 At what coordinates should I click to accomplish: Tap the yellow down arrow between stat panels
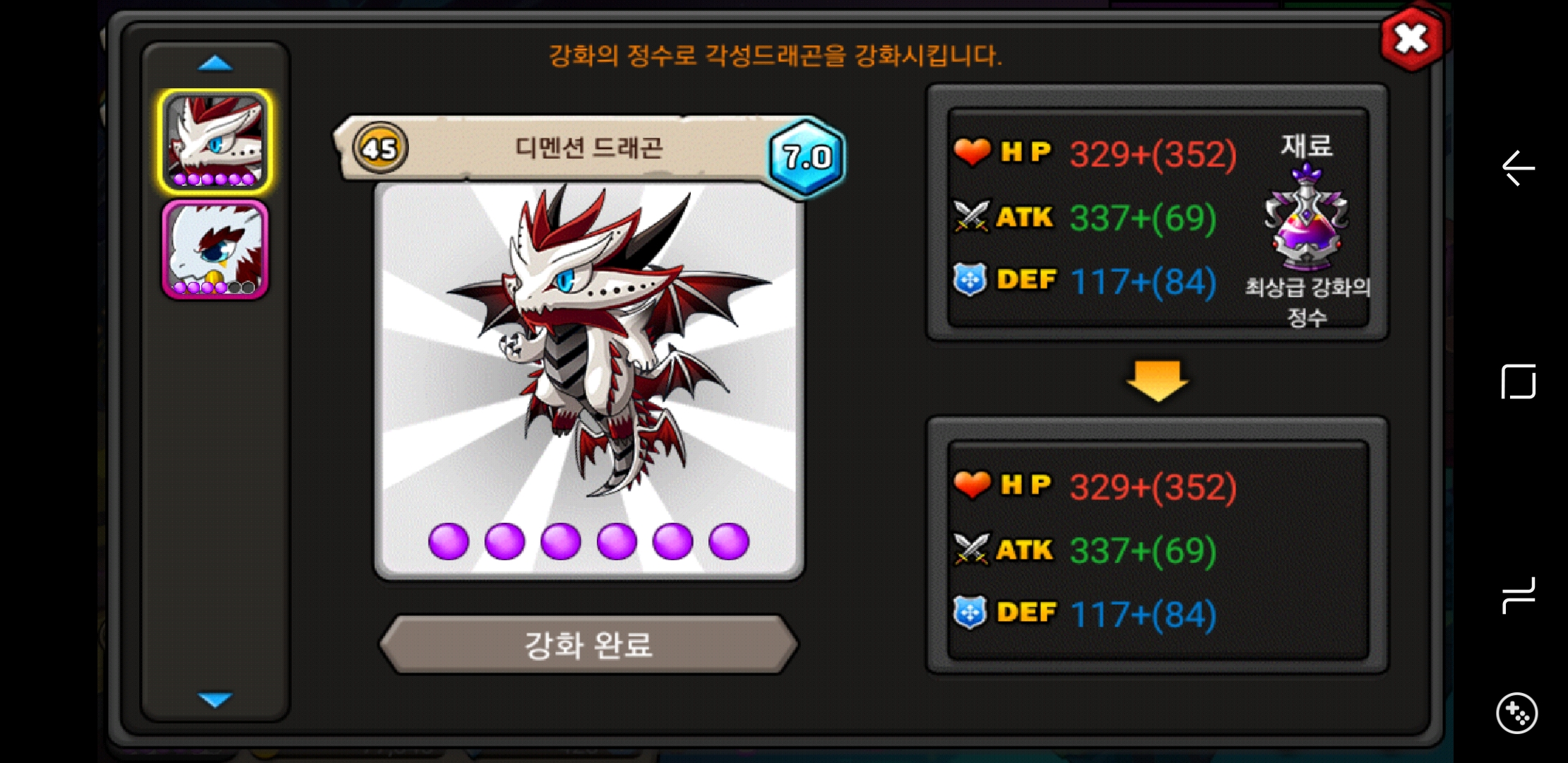tap(1157, 381)
